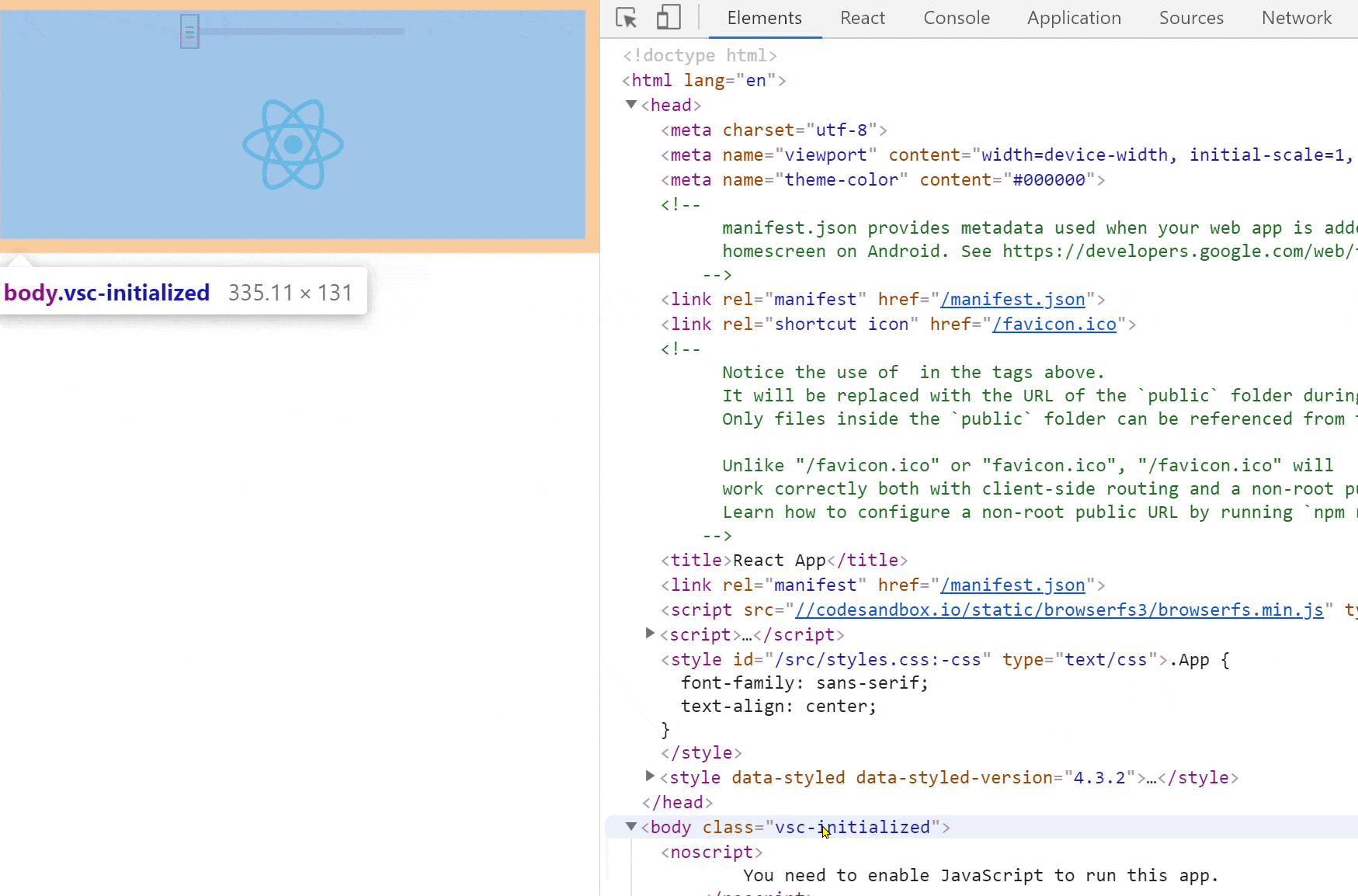Click the "It will be replaced" comment line
Image resolution: width=1358 pixels, height=896 pixels.
(x=1040, y=396)
